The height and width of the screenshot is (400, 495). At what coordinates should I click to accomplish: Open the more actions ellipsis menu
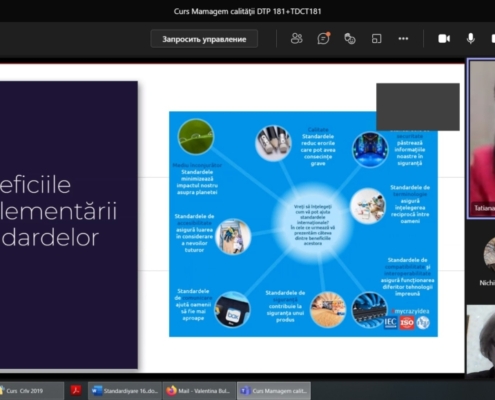(403, 39)
